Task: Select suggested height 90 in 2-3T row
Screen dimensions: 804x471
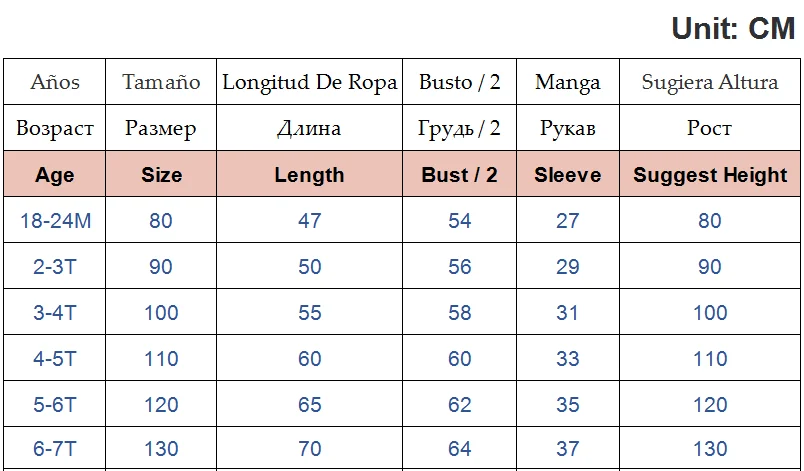Action: [x=710, y=267]
